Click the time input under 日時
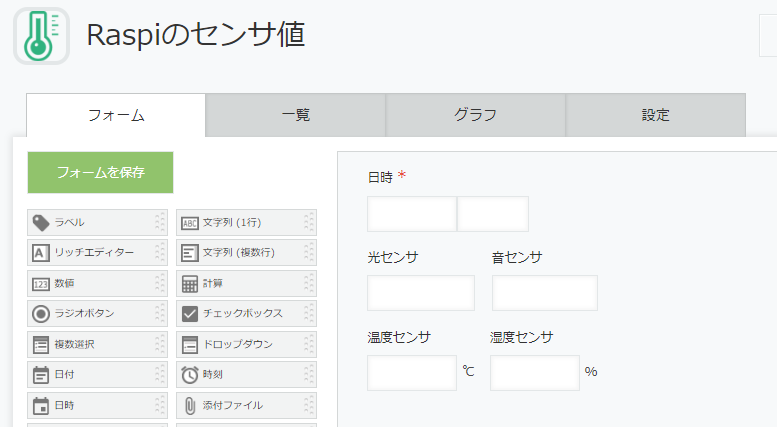 point(493,214)
